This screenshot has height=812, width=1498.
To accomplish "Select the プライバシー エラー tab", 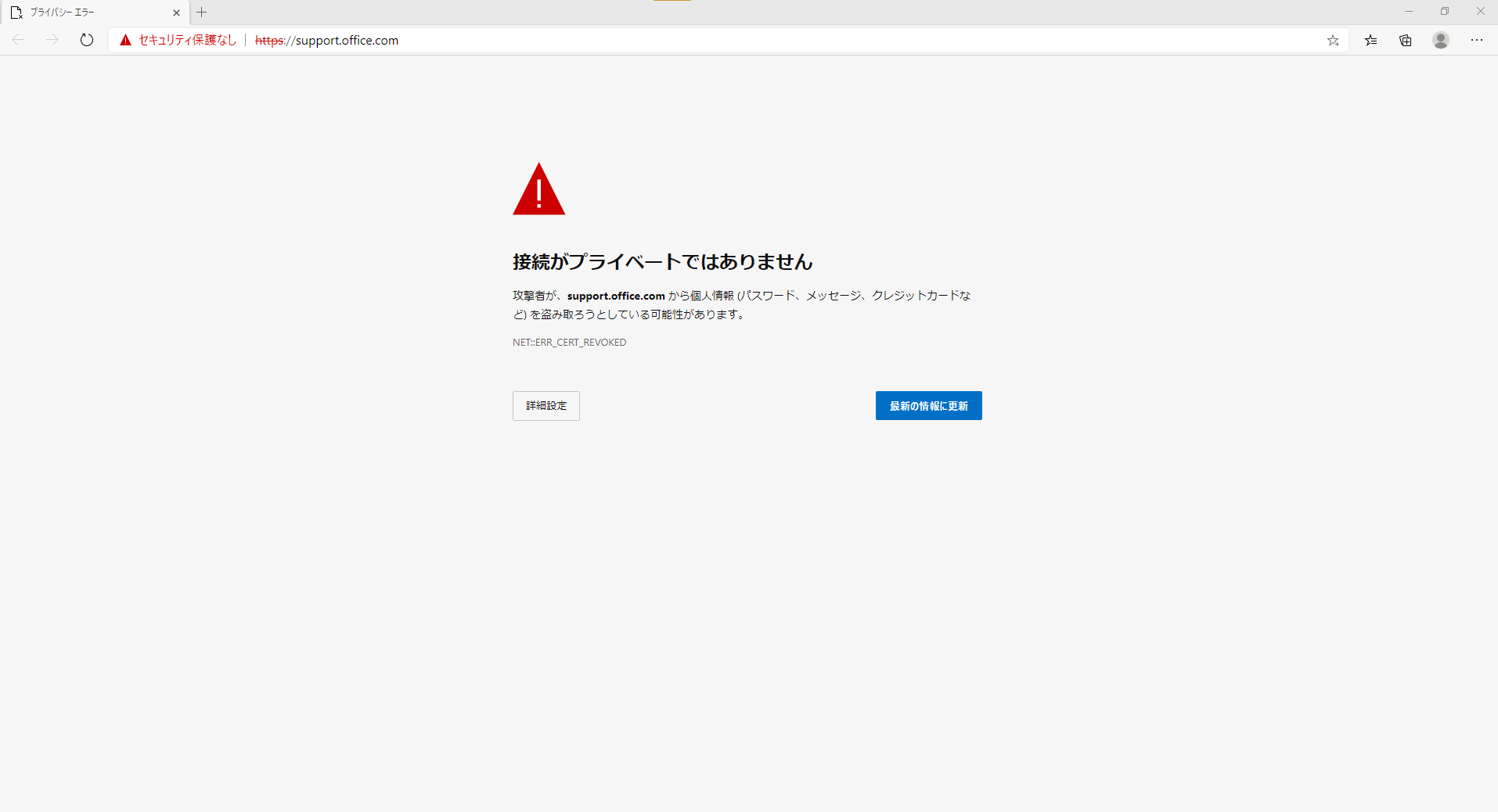I will (95, 13).
